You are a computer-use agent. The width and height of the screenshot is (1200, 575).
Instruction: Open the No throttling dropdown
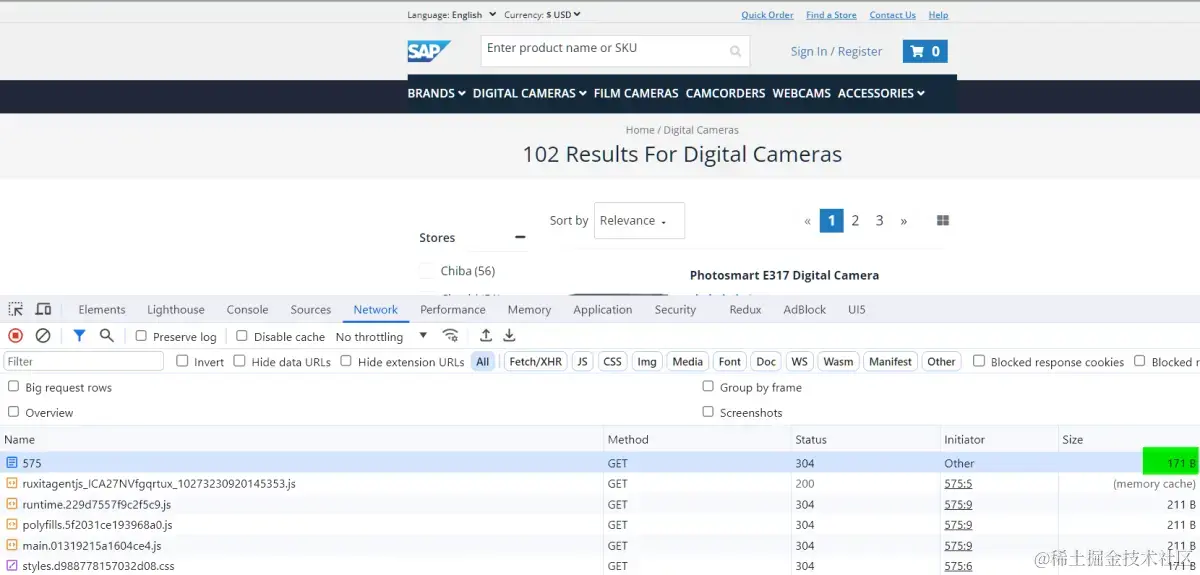[382, 337]
